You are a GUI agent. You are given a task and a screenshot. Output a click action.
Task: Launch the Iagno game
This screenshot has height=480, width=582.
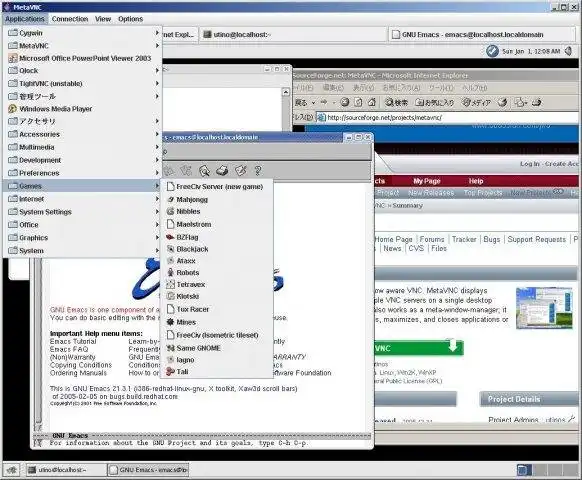click(x=217, y=360)
